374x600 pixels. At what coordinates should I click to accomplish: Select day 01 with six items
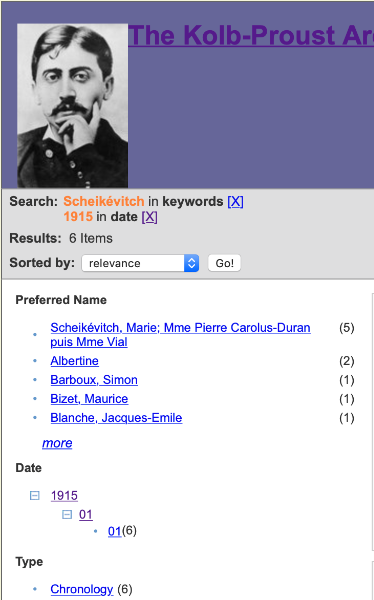[114, 531]
